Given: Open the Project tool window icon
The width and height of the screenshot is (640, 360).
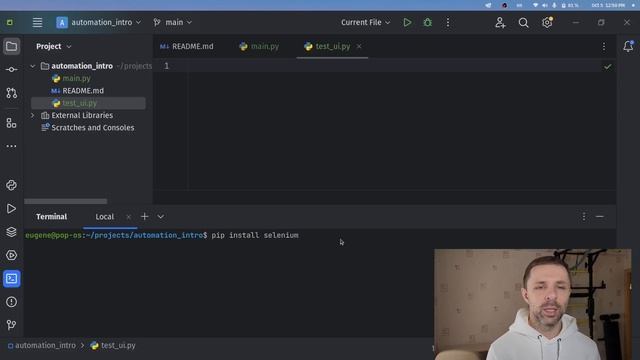Looking at the screenshot, I should click(11, 46).
